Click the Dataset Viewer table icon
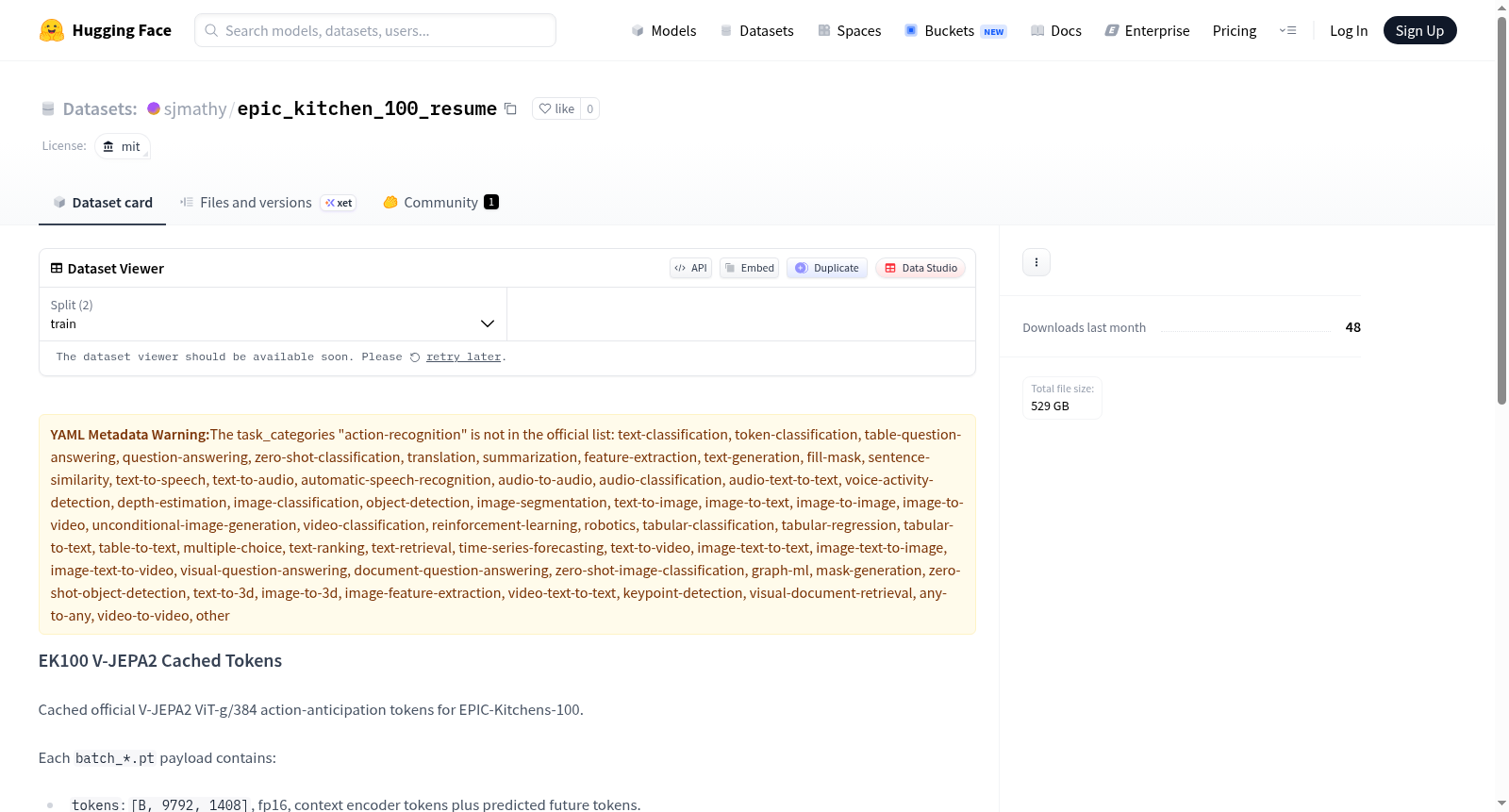The width and height of the screenshot is (1509, 812). 57,269
